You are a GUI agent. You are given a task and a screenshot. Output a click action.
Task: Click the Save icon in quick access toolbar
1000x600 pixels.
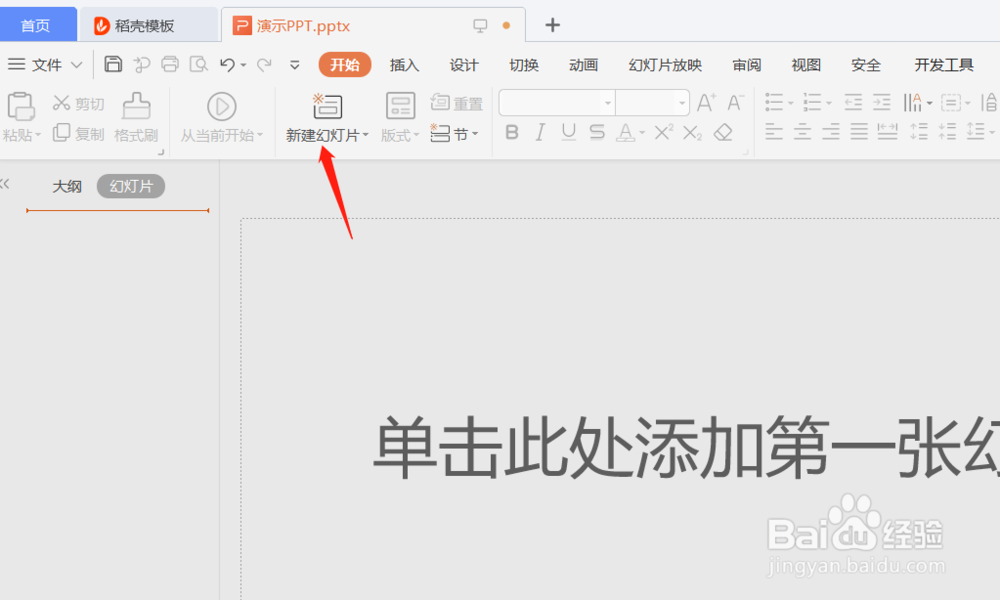pyautogui.click(x=113, y=63)
